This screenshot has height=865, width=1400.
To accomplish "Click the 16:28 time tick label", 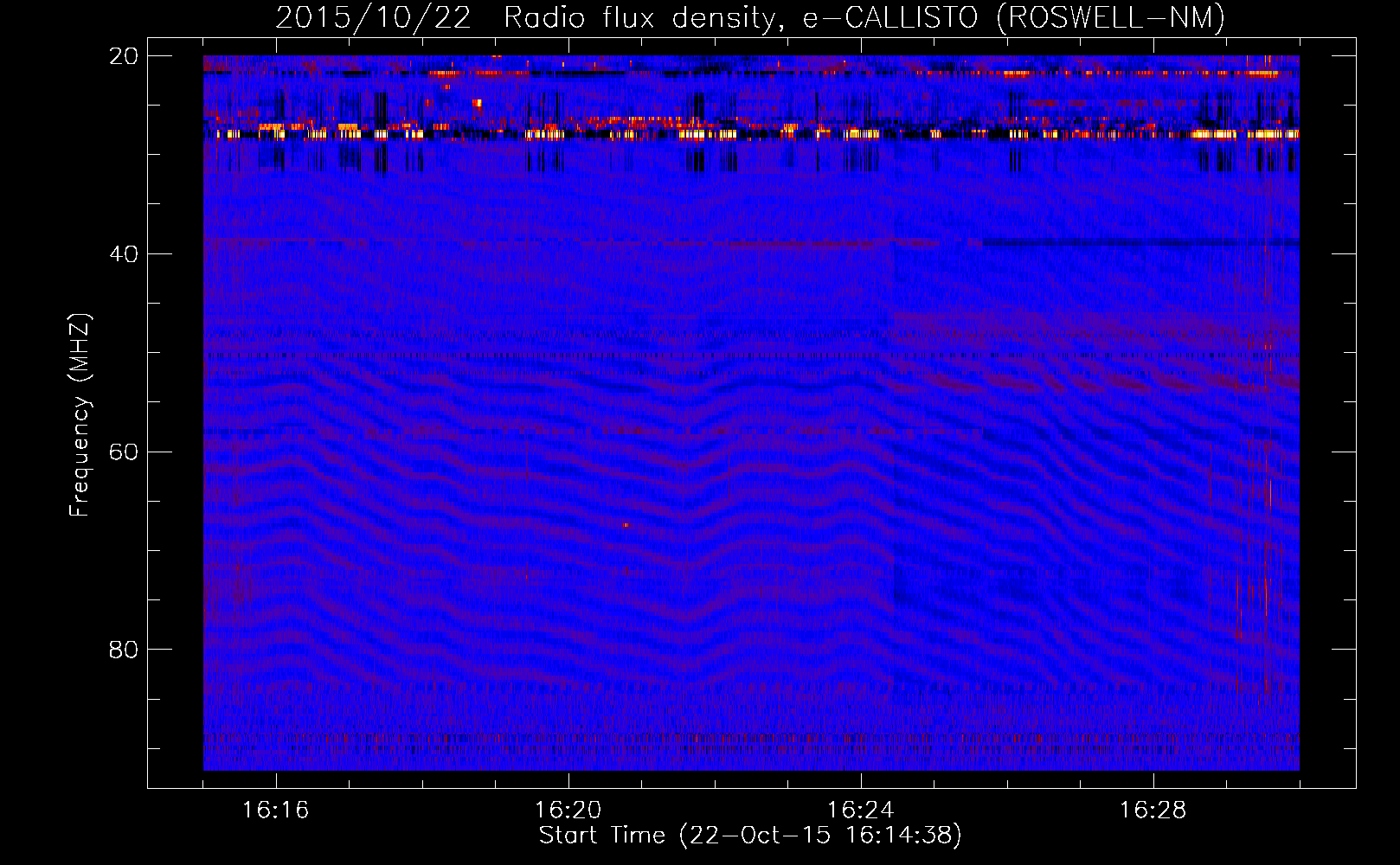I will [x=1153, y=811].
